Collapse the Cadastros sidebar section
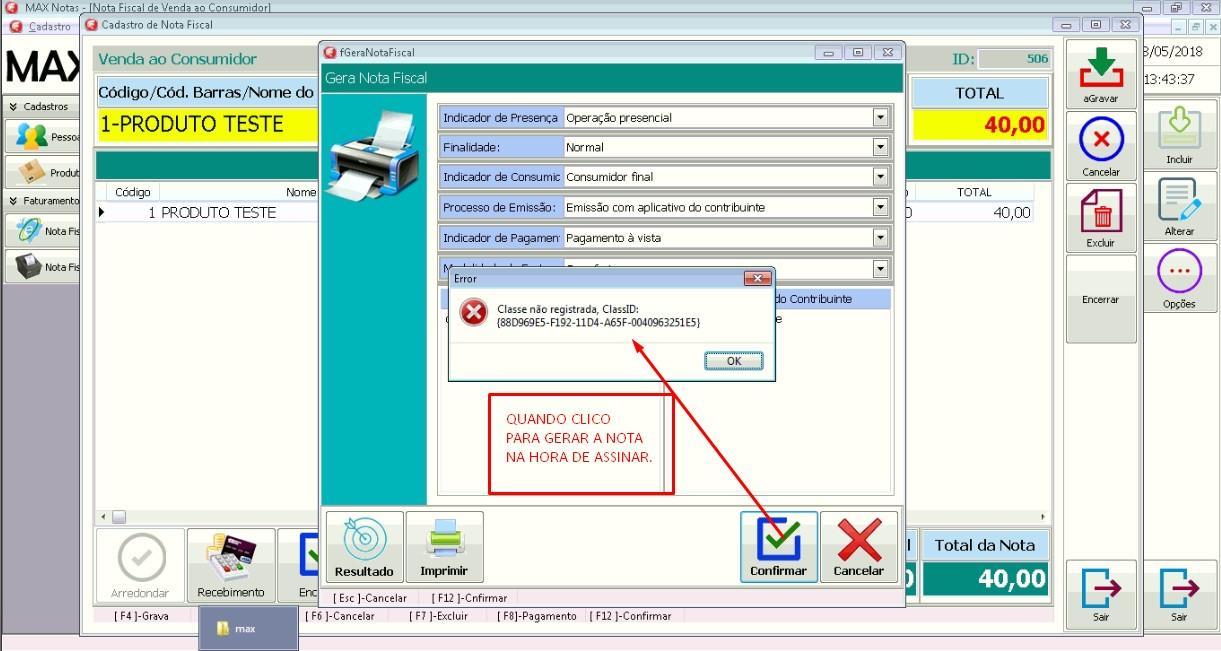The height and width of the screenshot is (651, 1221). point(40,106)
